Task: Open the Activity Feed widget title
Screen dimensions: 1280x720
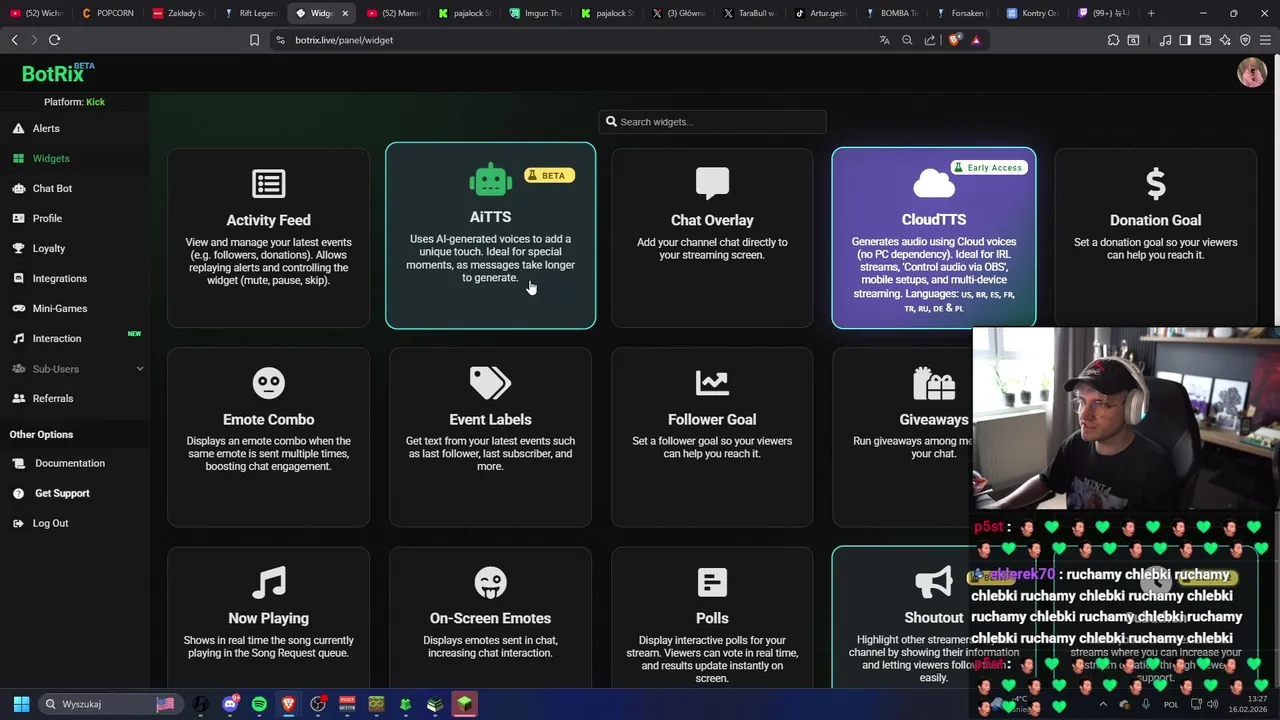Action: click(x=268, y=220)
